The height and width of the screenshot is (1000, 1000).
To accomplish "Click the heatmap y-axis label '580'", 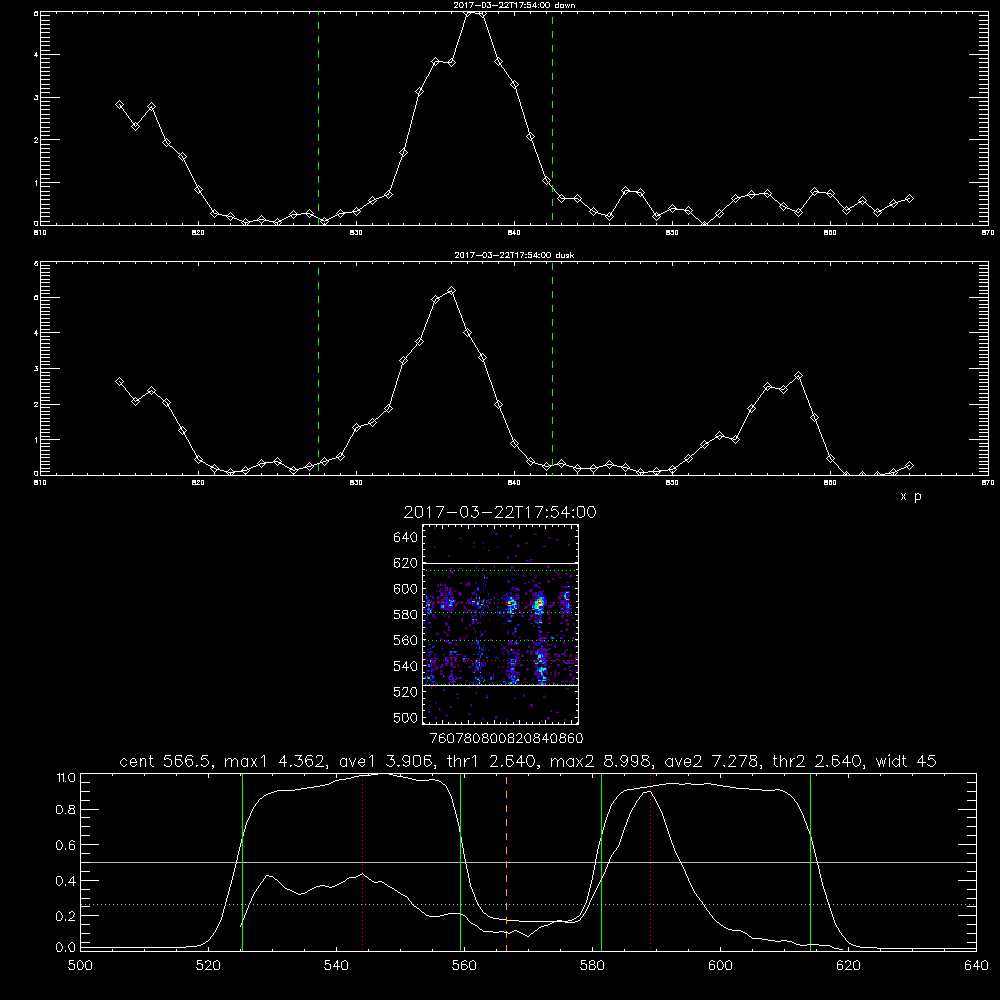I will coord(406,615).
